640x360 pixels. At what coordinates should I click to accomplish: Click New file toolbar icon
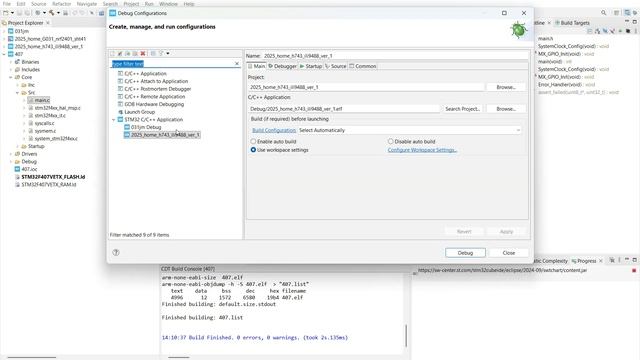6,13
